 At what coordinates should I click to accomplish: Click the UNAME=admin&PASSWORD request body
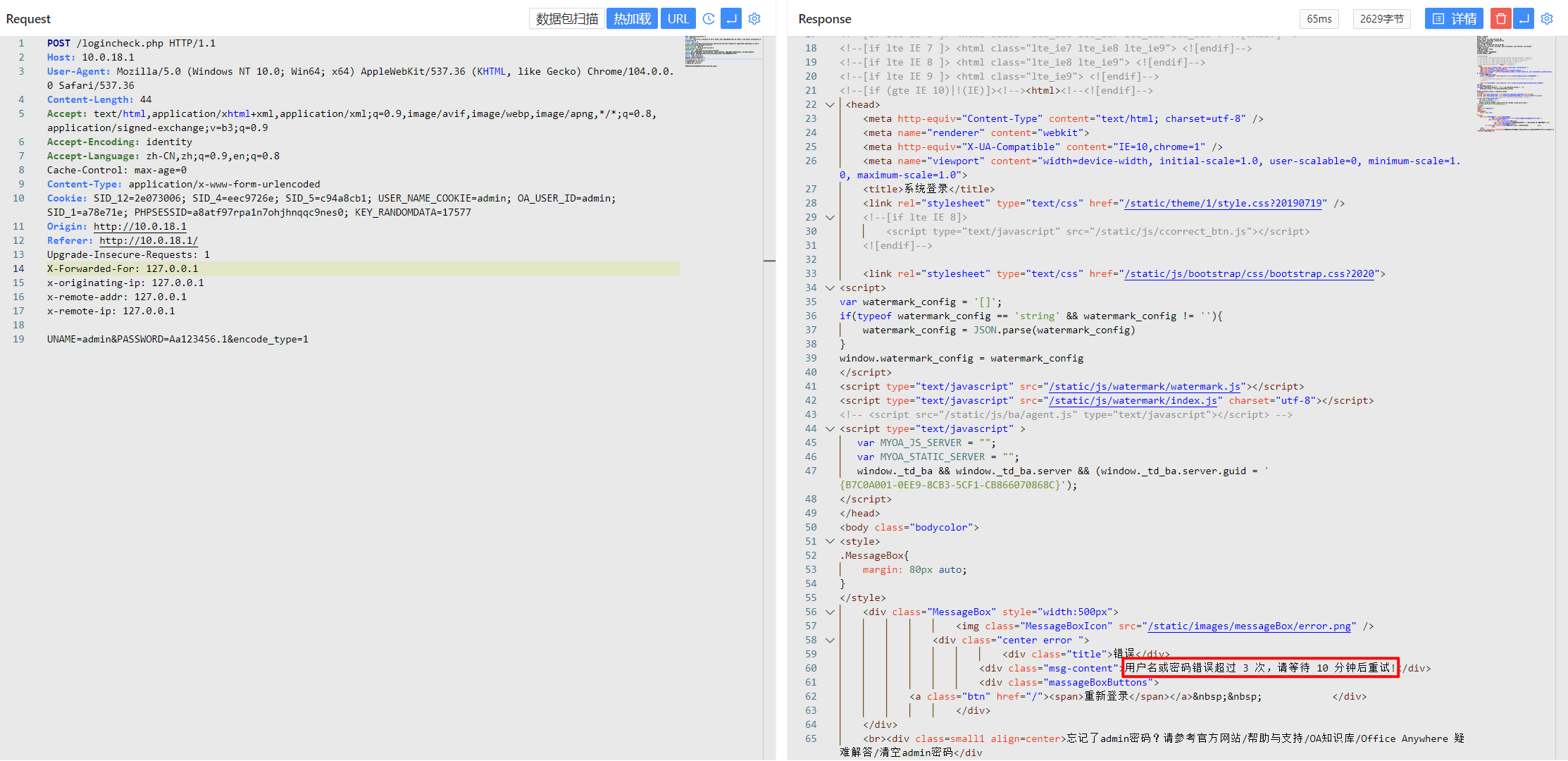[x=178, y=339]
